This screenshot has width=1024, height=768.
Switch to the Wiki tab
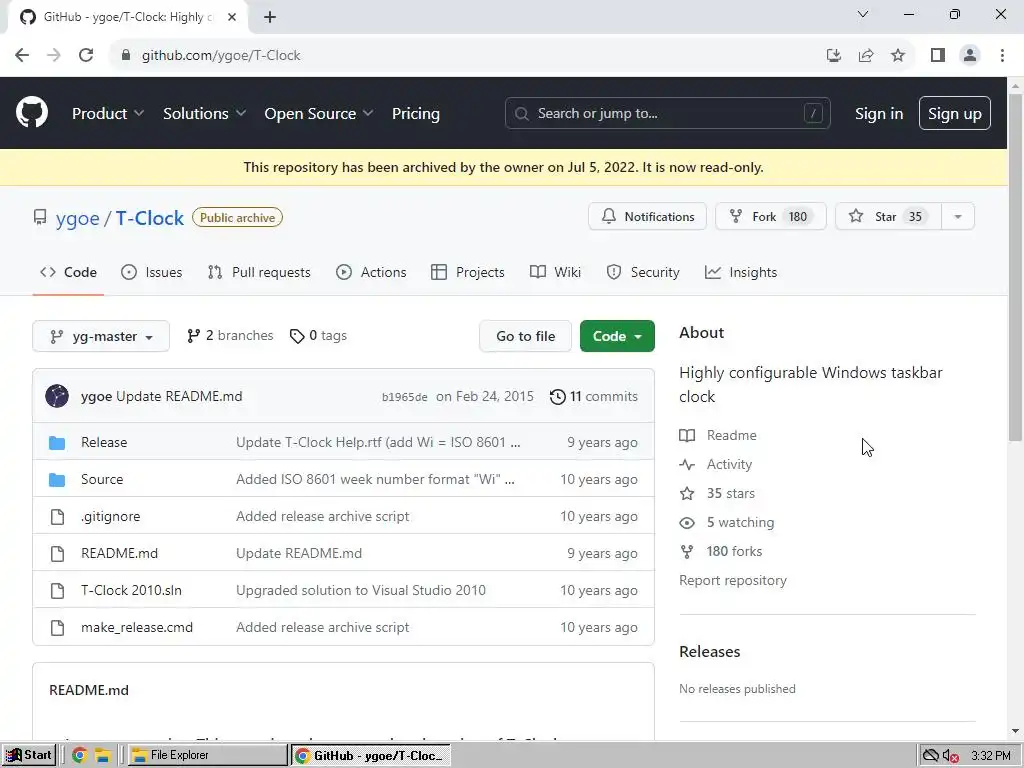555,272
